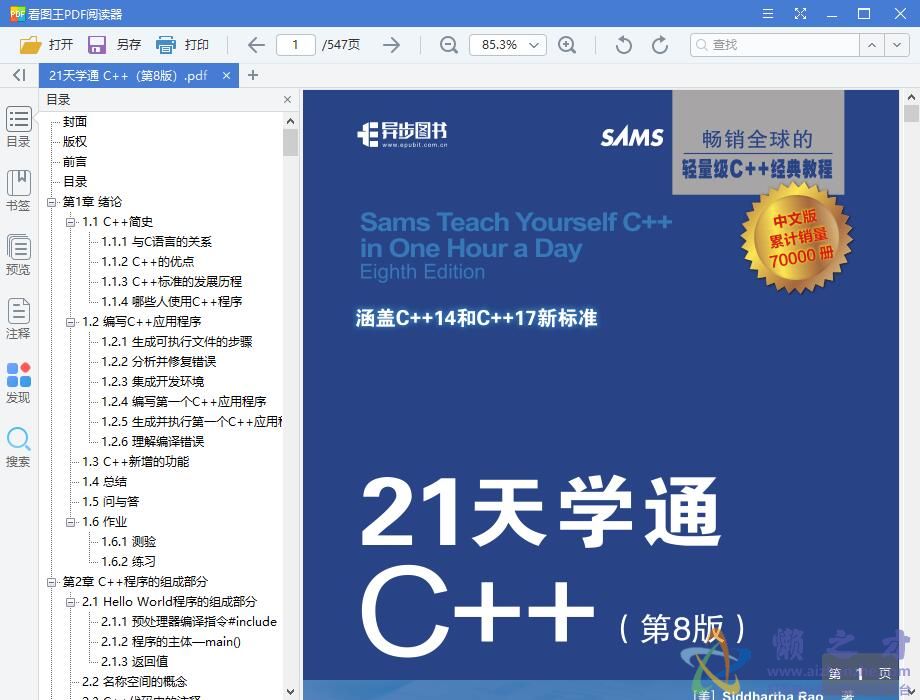920x700 pixels.
Task: Collapse 第1章 绪论 tree node
Action: 52,202
